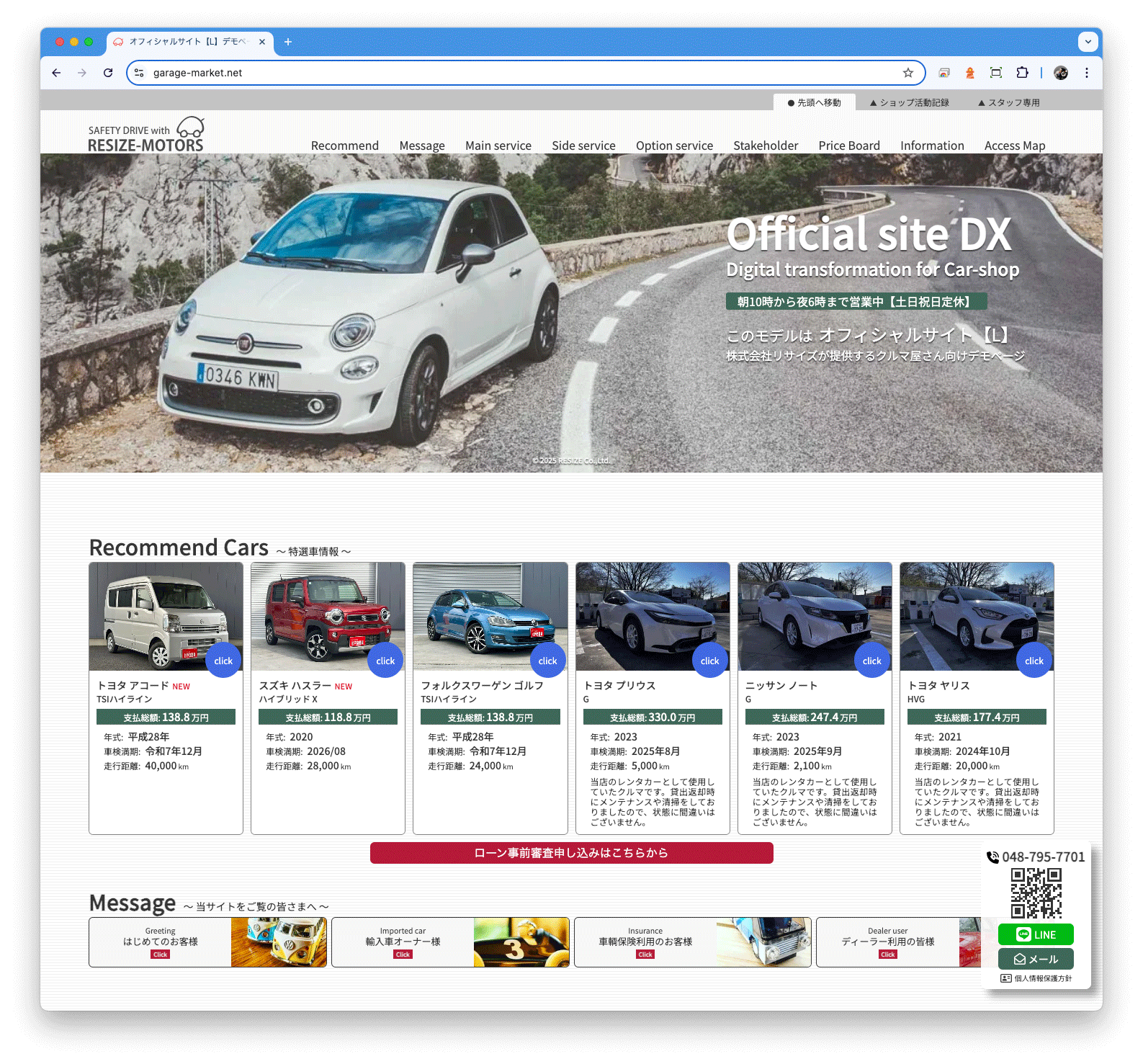Click the round click button on フォルクスワーゲン ゴルフ
Viewport: 1143px width, 1064px height.
pyautogui.click(x=547, y=660)
